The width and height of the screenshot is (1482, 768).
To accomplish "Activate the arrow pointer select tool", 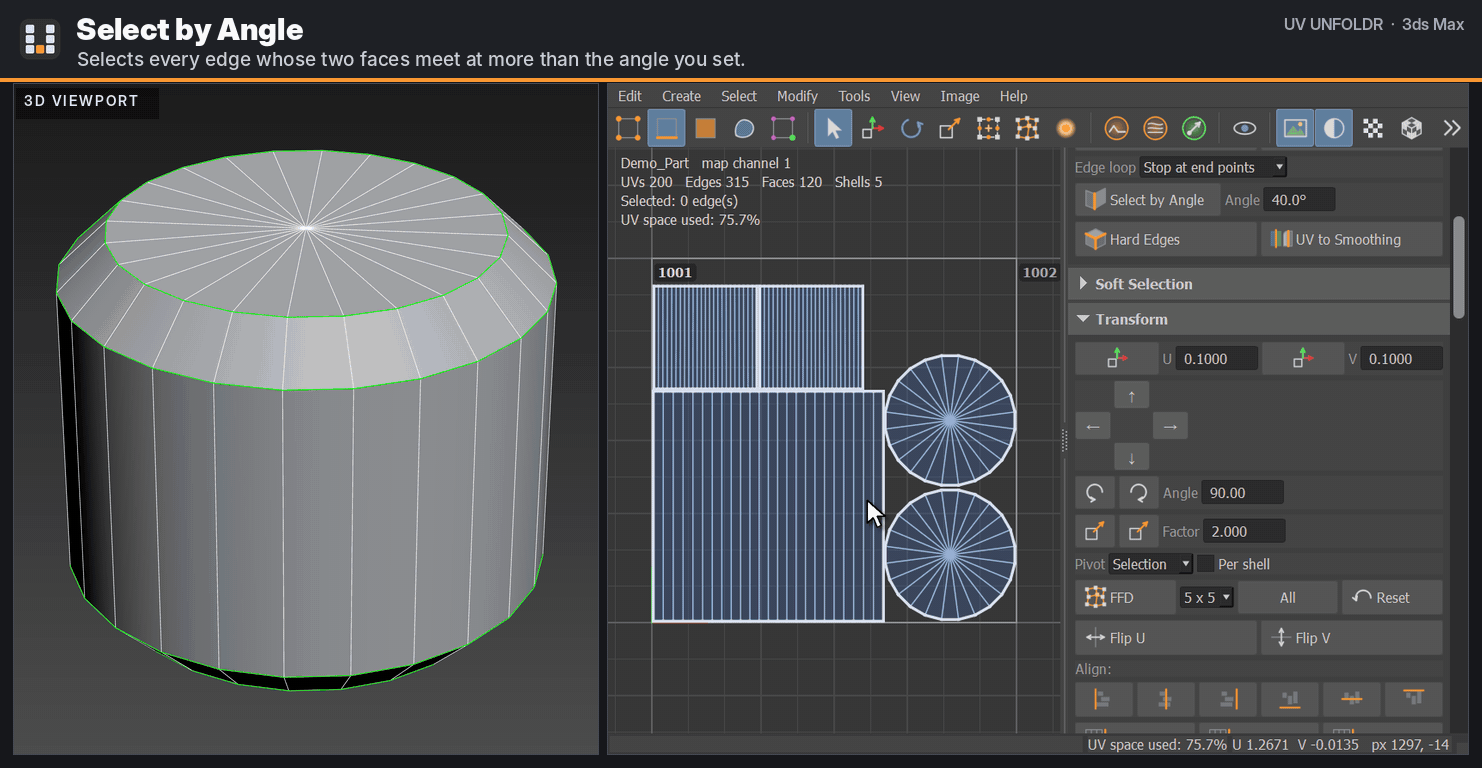I will tap(834, 128).
